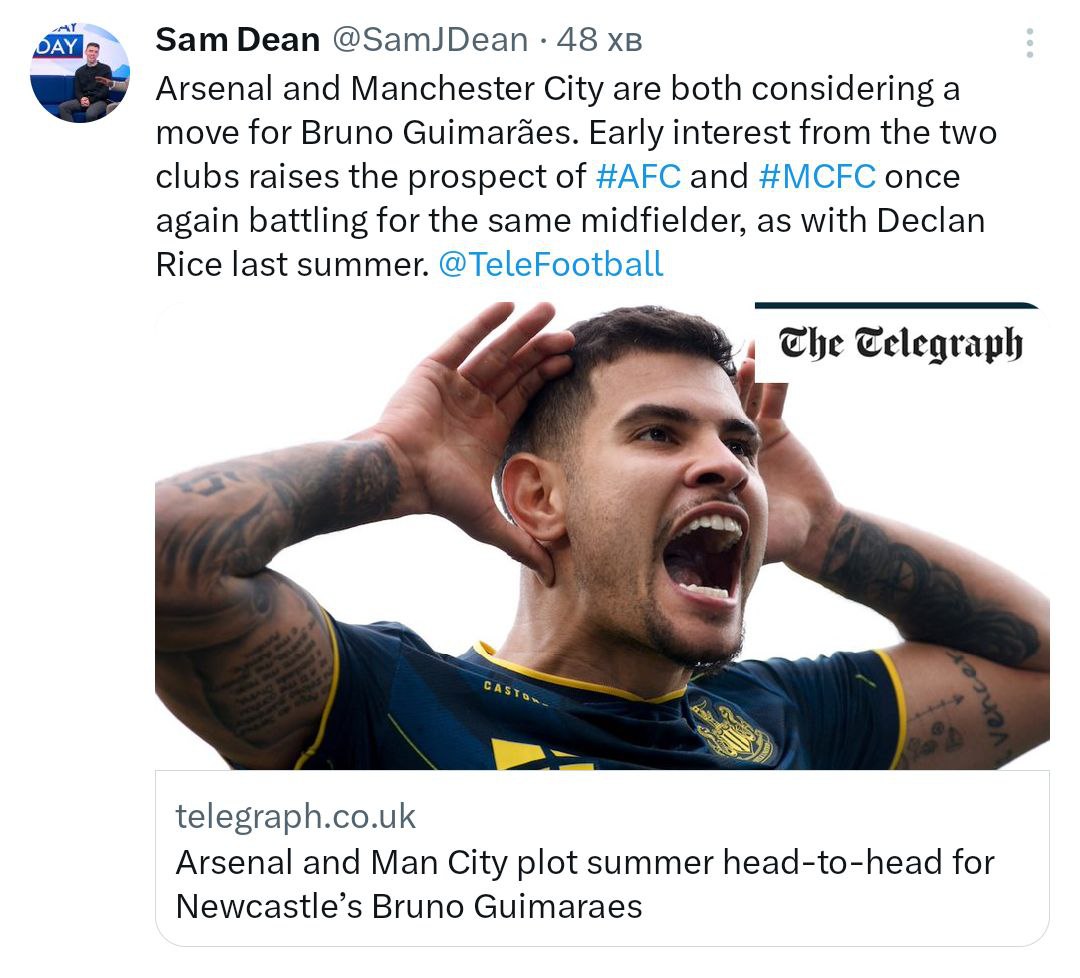The image size is (1080, 978).
Task: Open the #MCFC hashtag
Action: pos(817,176)
